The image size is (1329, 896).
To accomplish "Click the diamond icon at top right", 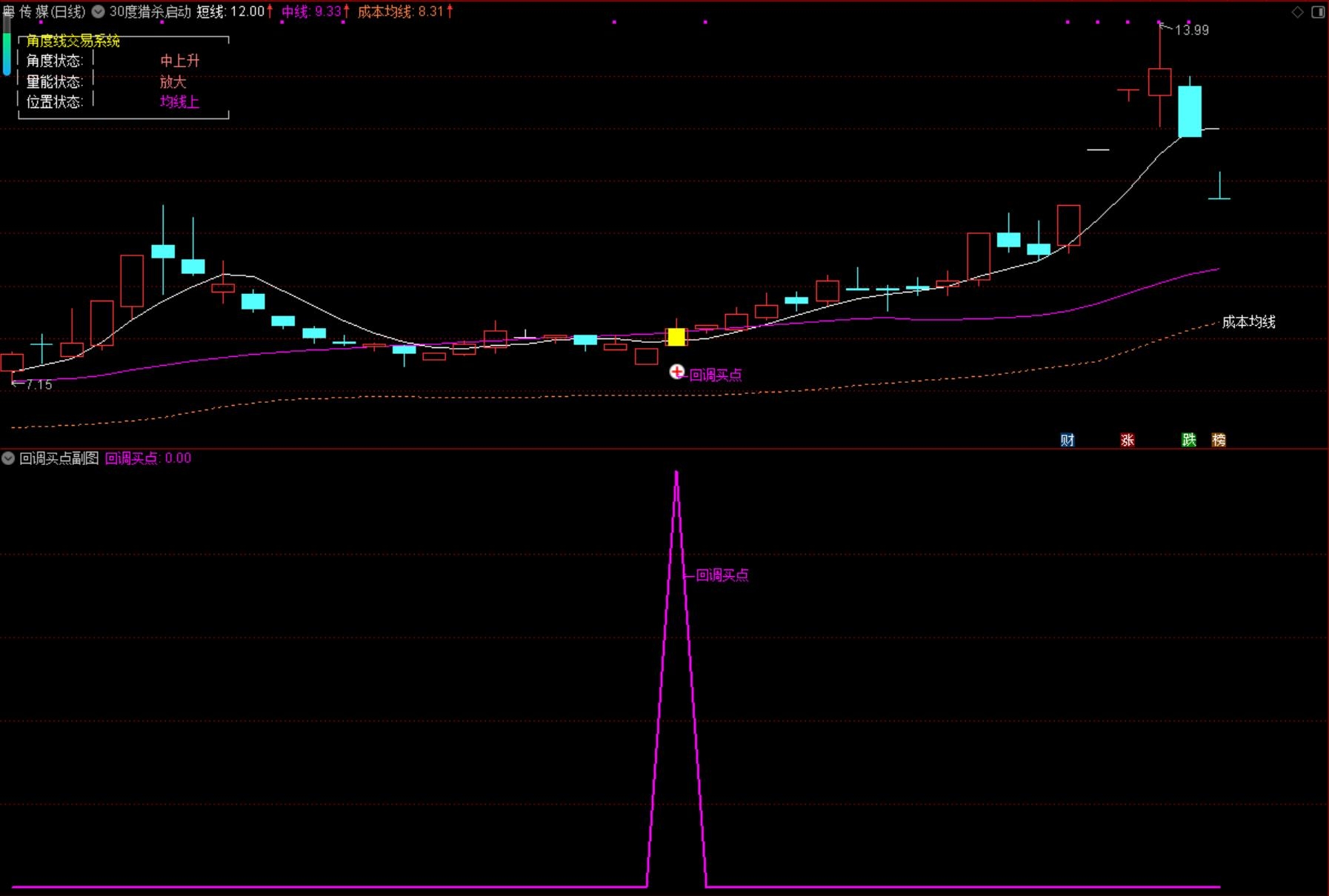I will click(1297, 12).
